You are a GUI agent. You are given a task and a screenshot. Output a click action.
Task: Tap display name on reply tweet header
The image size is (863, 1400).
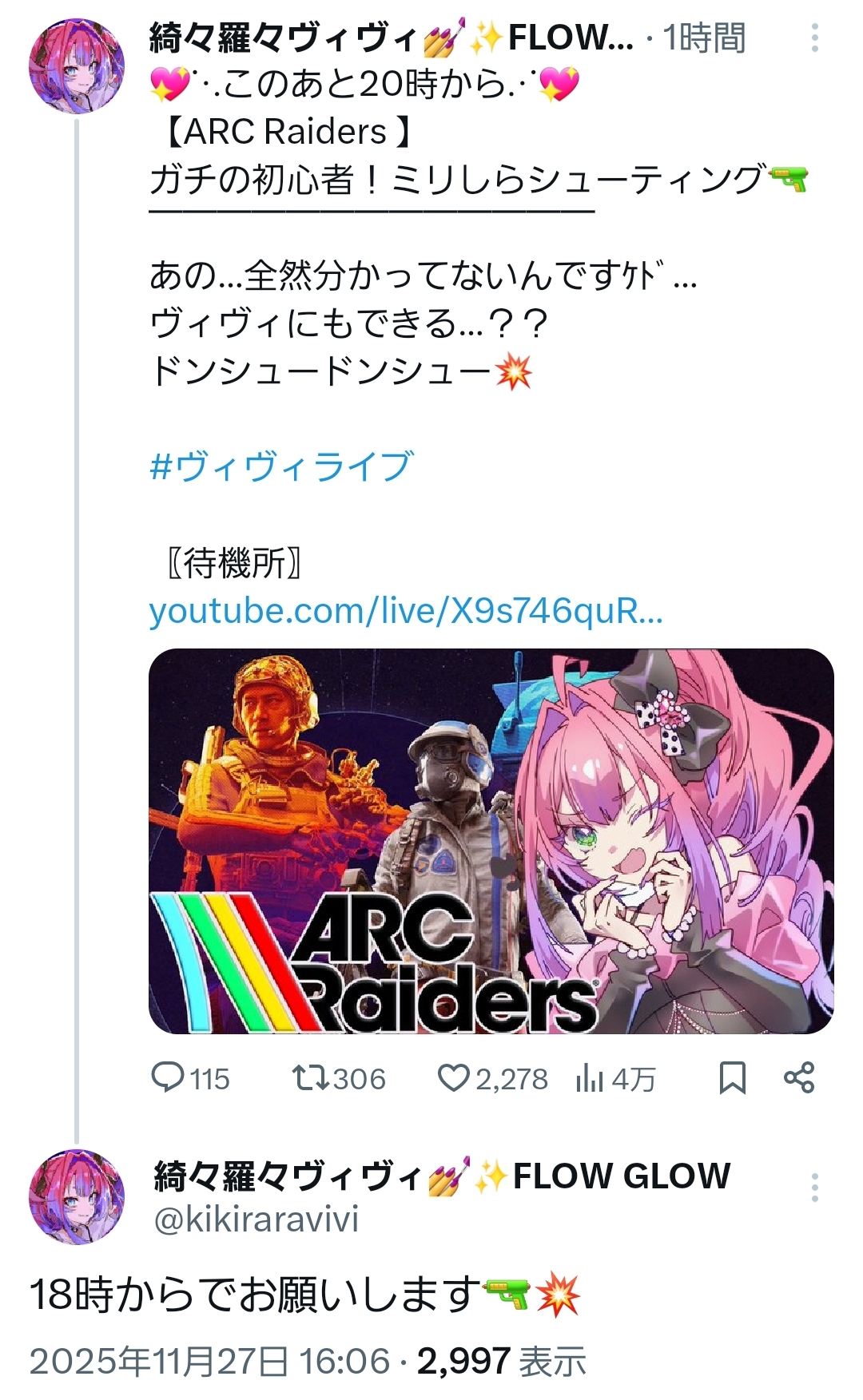(442, 1176)
